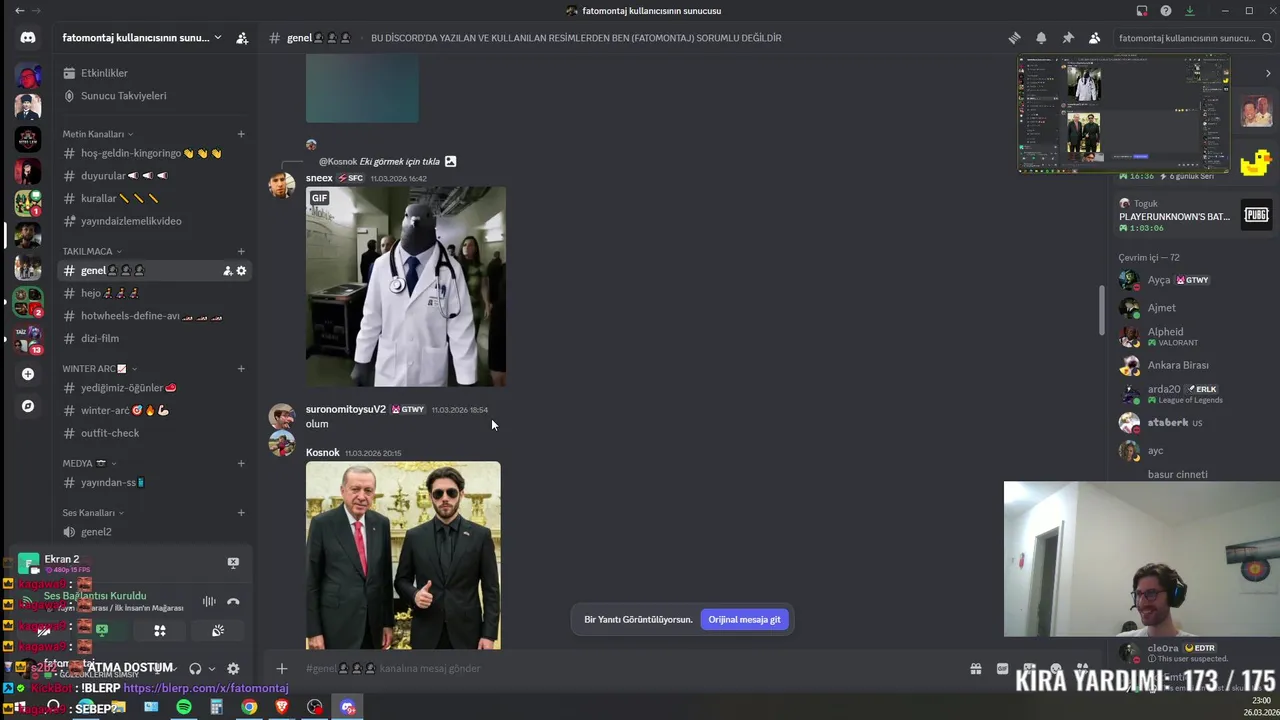Add channel to MEDYA category
The image size is (1280, 720).
(241, 463)
